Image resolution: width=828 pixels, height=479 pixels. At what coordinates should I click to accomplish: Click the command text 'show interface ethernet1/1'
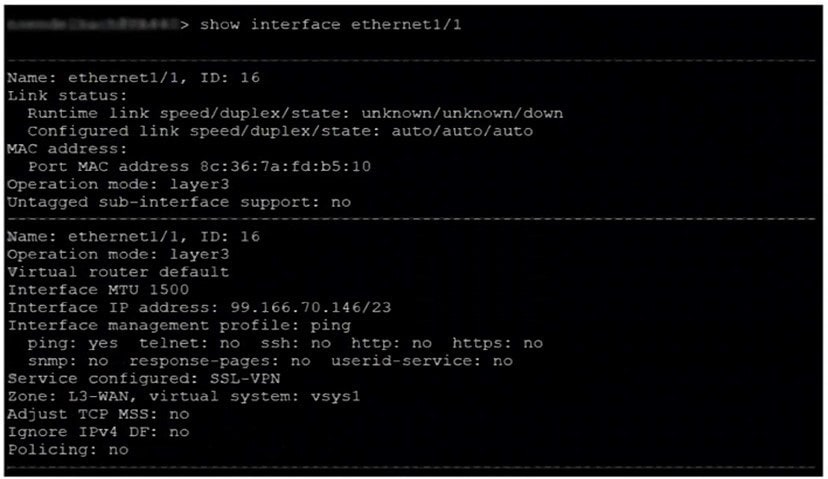tap(331, 25)
